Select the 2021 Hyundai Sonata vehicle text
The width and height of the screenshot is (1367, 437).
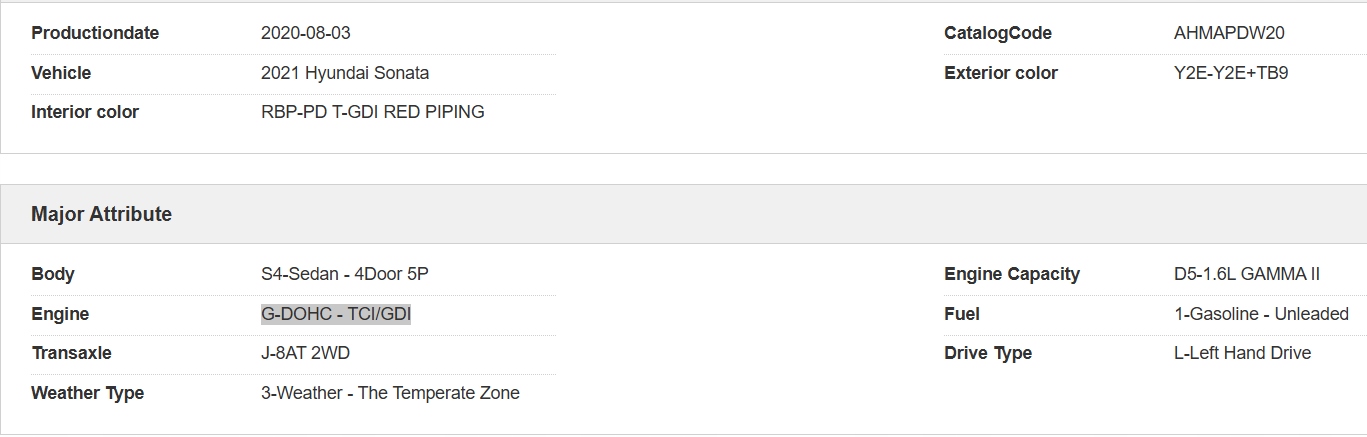344,73
